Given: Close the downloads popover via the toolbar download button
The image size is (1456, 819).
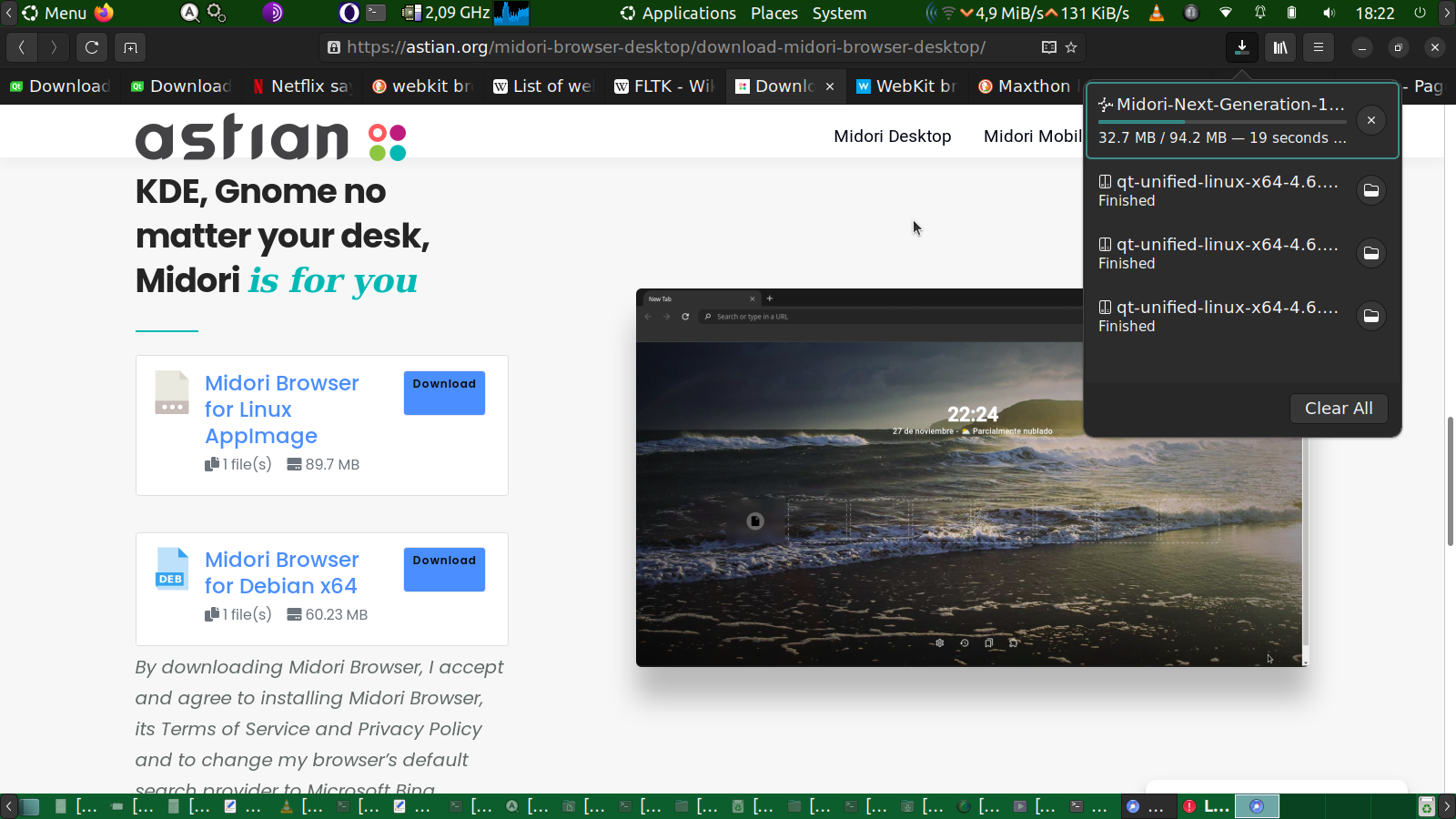Looking at the screenshot, I should (1242, 47).
